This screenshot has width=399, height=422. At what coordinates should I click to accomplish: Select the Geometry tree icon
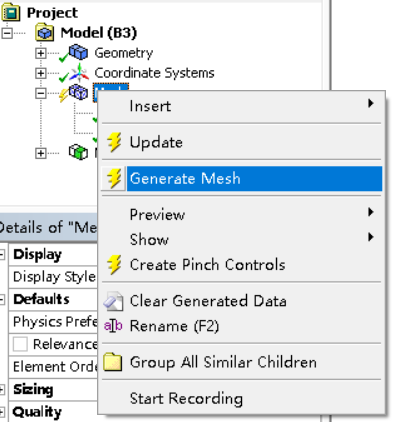tap(78, 53)
